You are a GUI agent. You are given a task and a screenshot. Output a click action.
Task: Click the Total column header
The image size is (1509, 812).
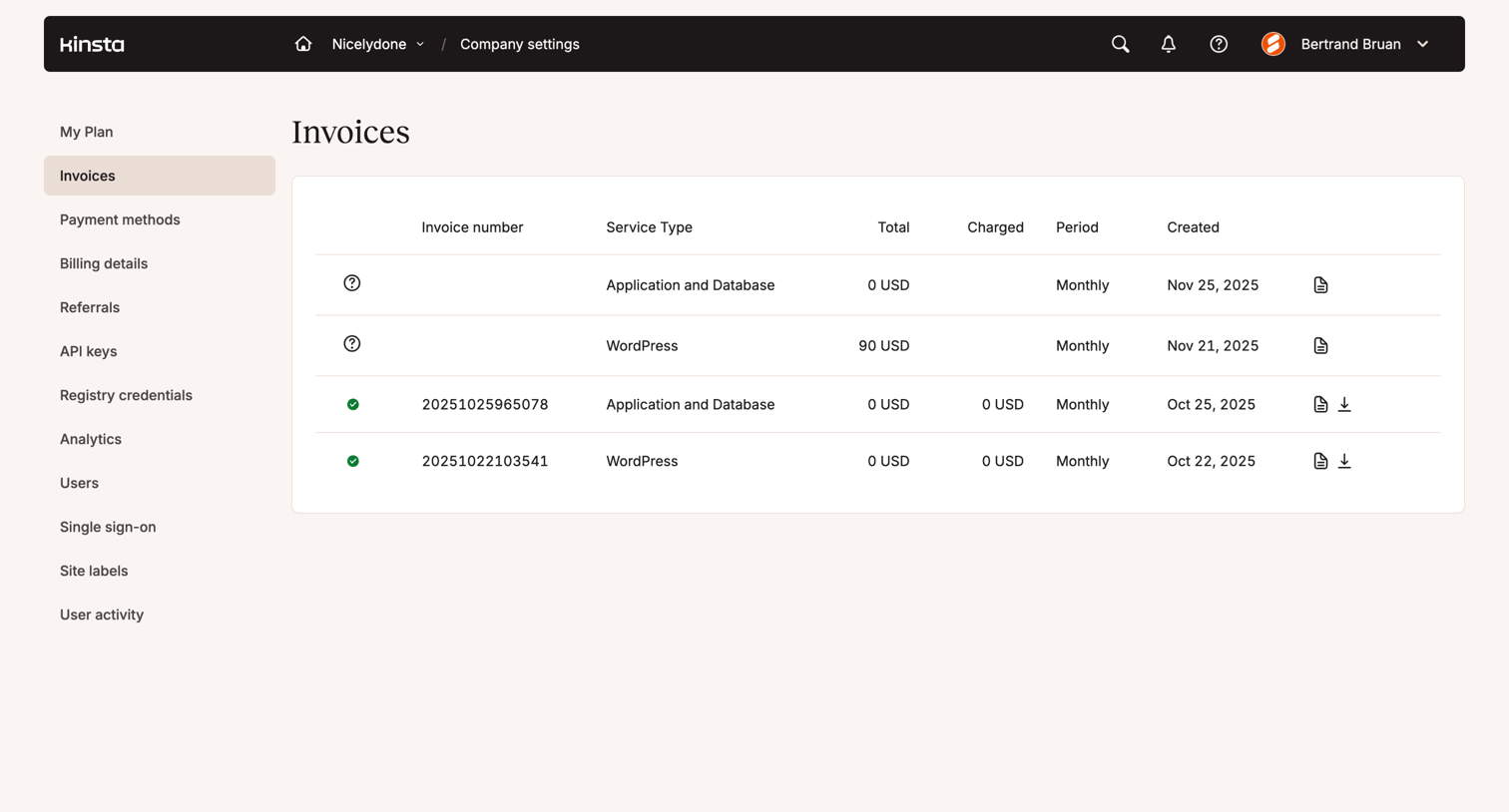(x=893, y=227)
